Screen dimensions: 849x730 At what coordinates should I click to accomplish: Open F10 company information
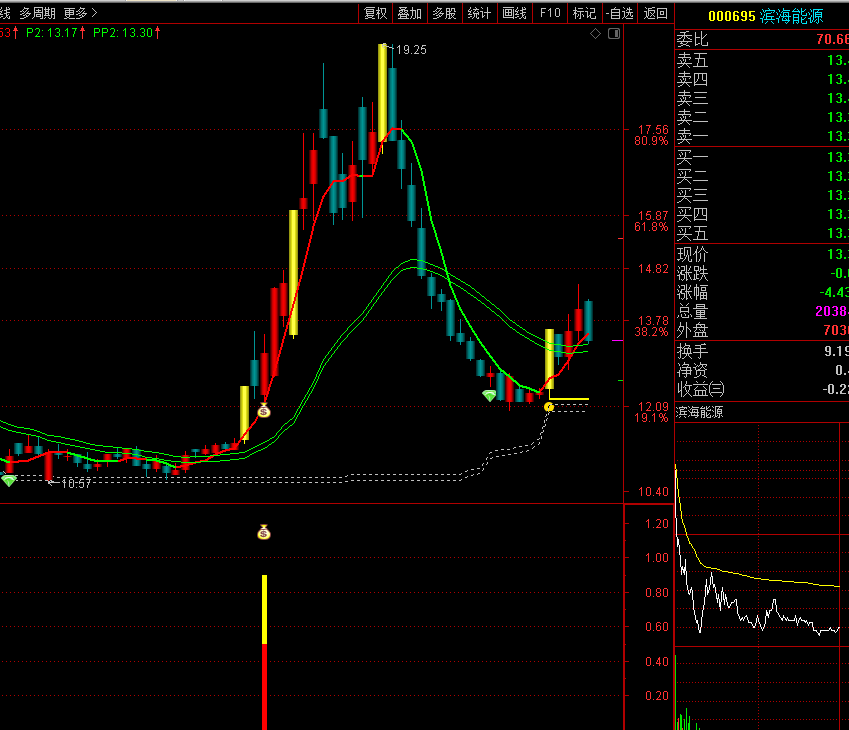pyautogui.click(x=550, y=13)
